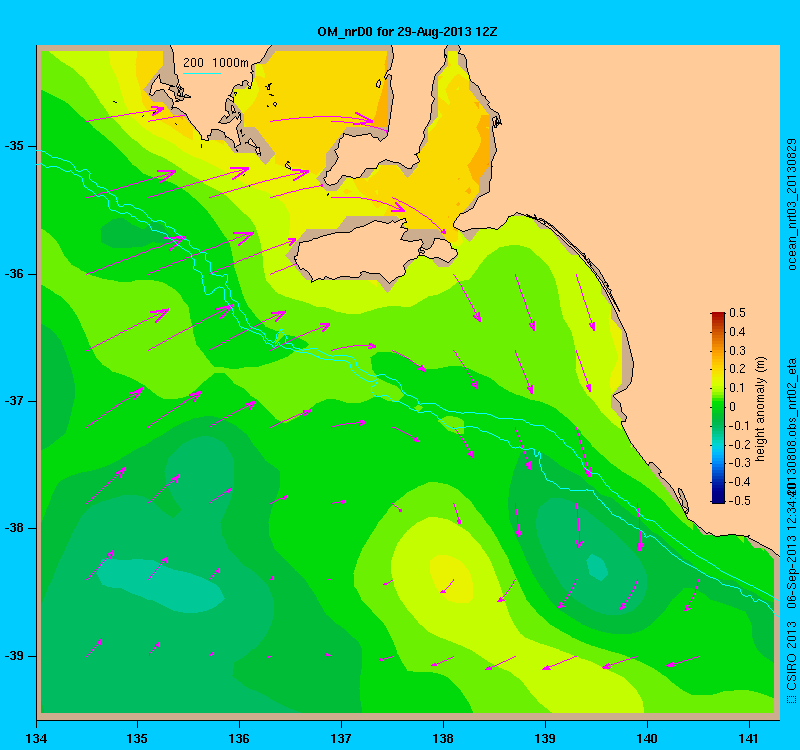Click the latitude -37 axis label
The image size is (800, 750).
click(x=14, y=401)
